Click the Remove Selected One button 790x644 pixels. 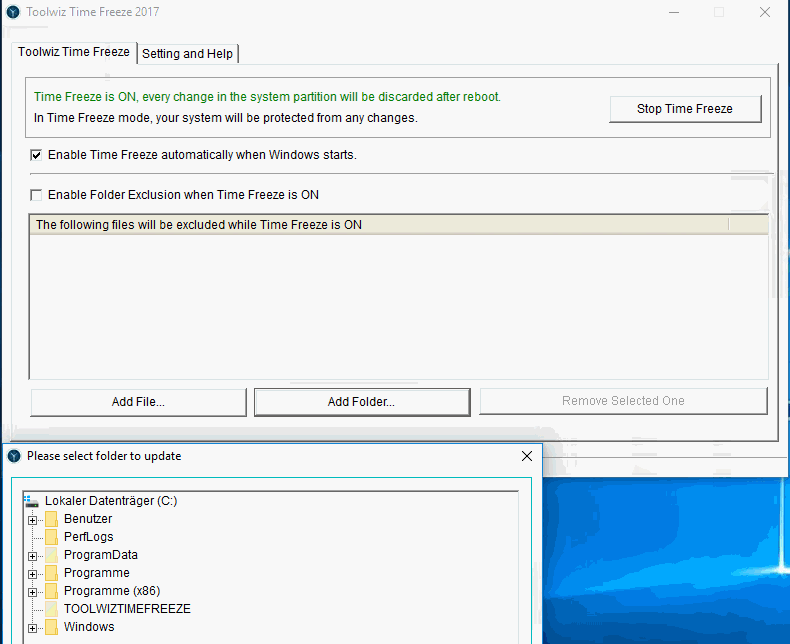623,401
